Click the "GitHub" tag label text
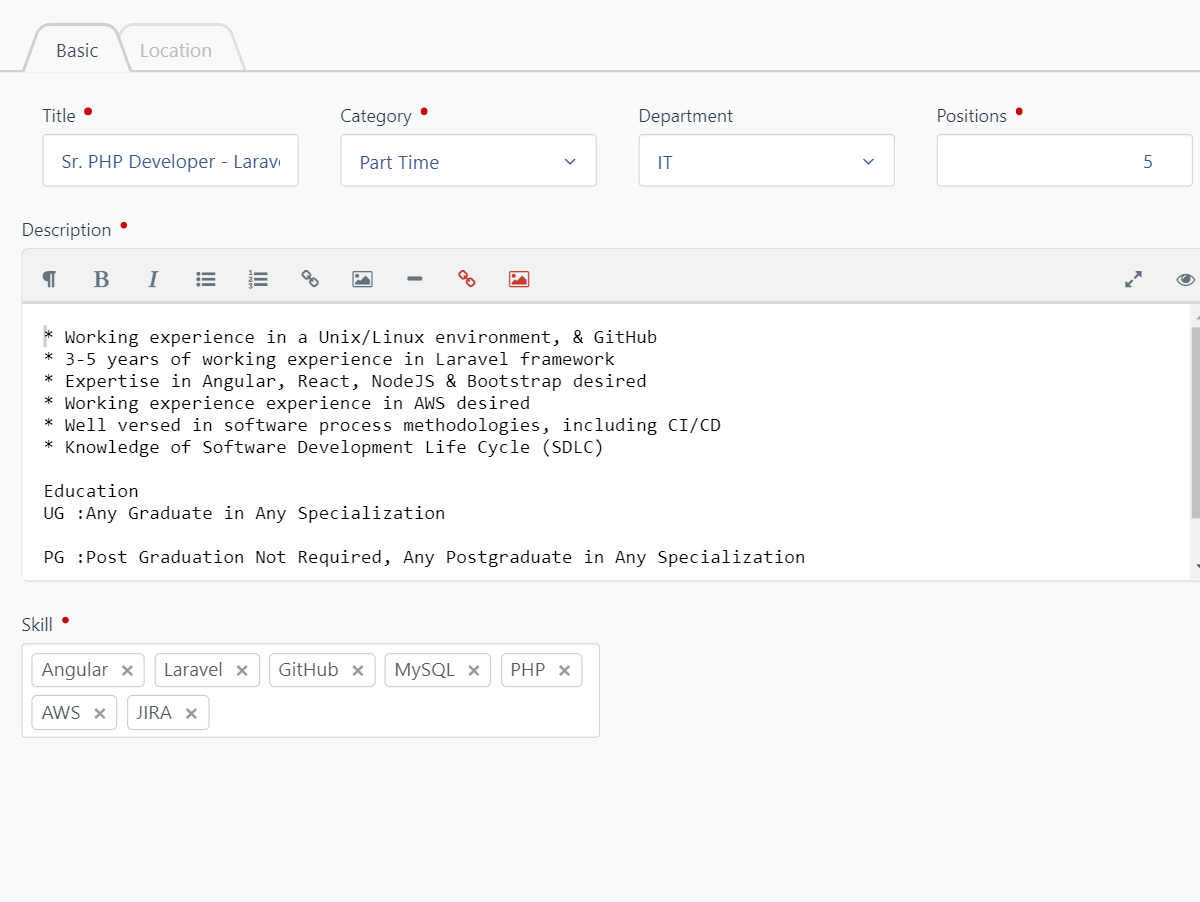The image size is (1200, 902). click(308, 670)
